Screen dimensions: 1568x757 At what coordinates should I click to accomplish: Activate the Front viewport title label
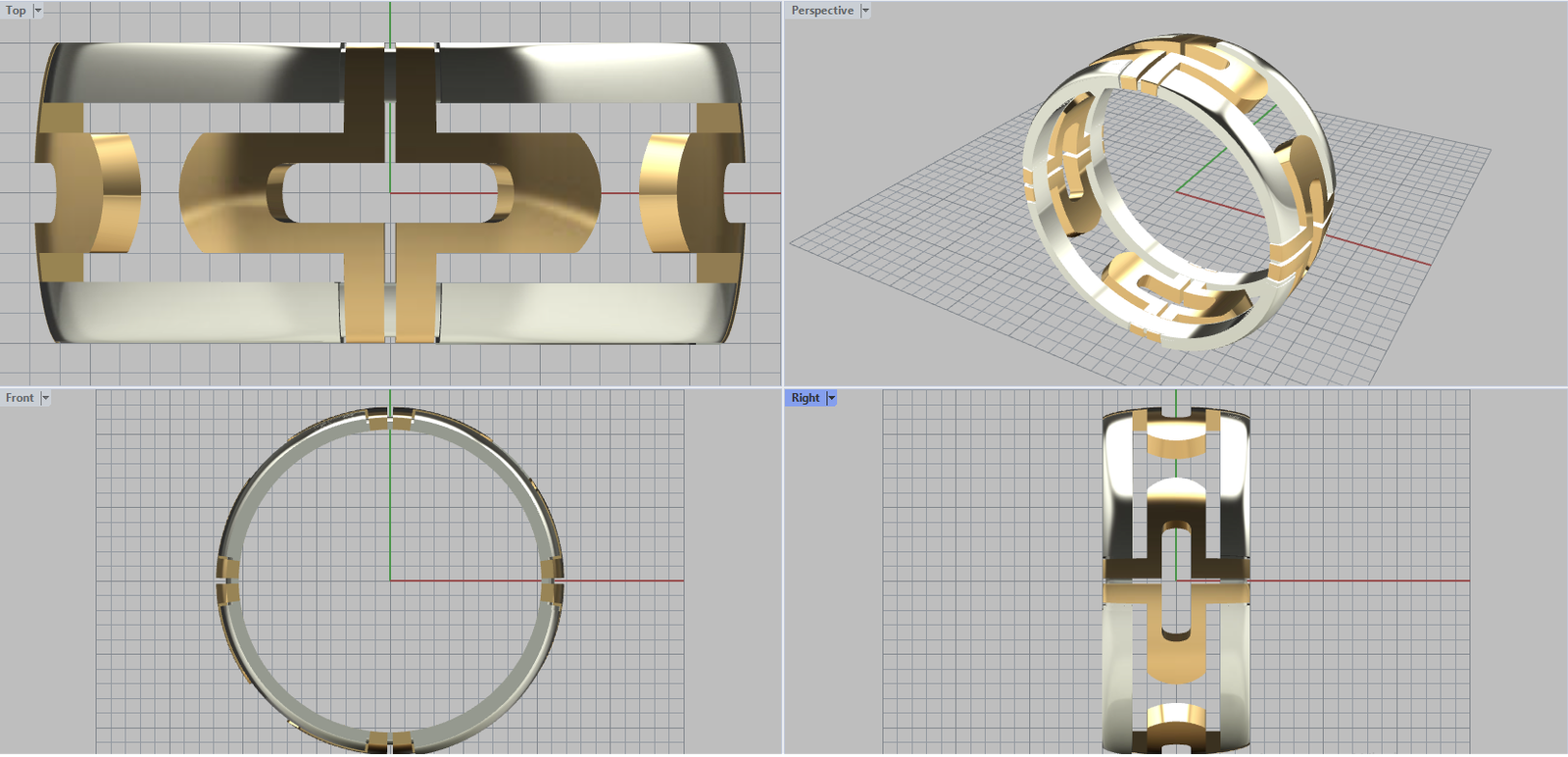click(20, 398)
